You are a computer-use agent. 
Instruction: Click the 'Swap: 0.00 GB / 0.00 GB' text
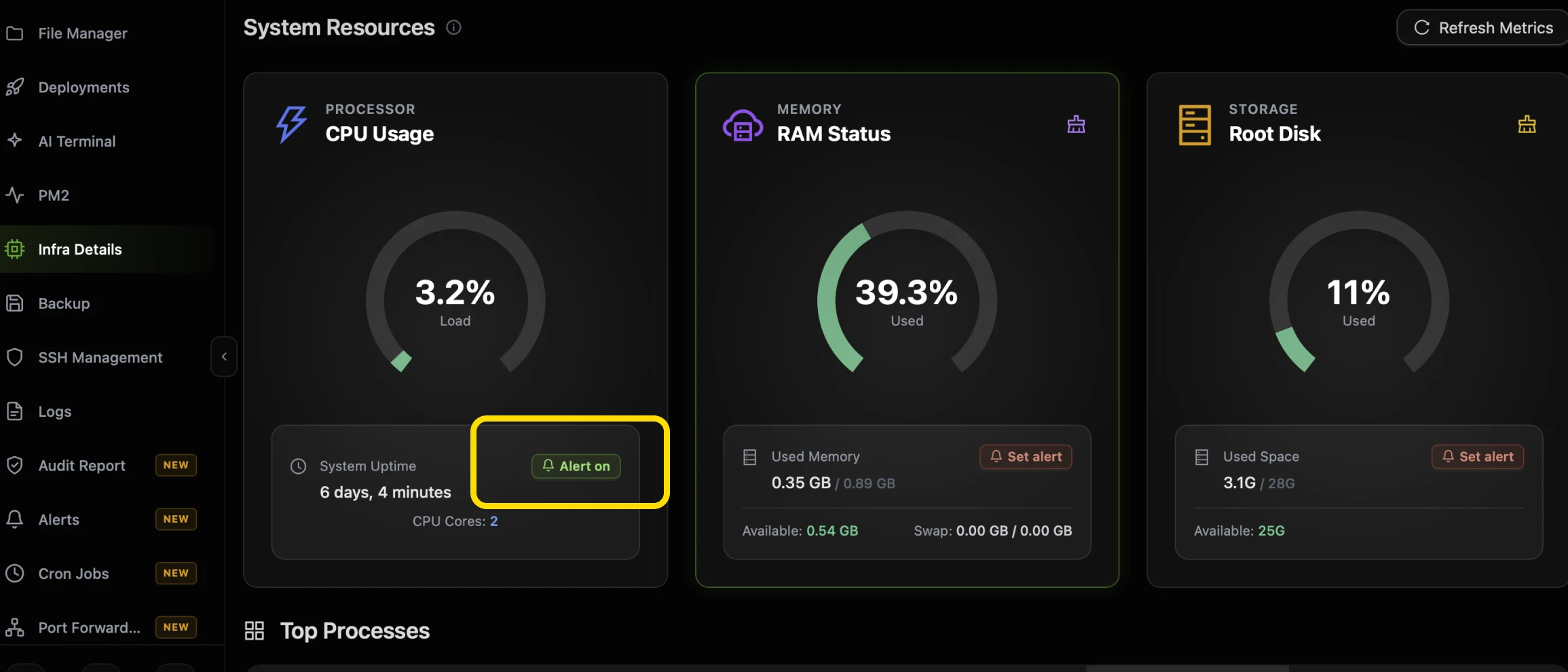click(993, 531)
